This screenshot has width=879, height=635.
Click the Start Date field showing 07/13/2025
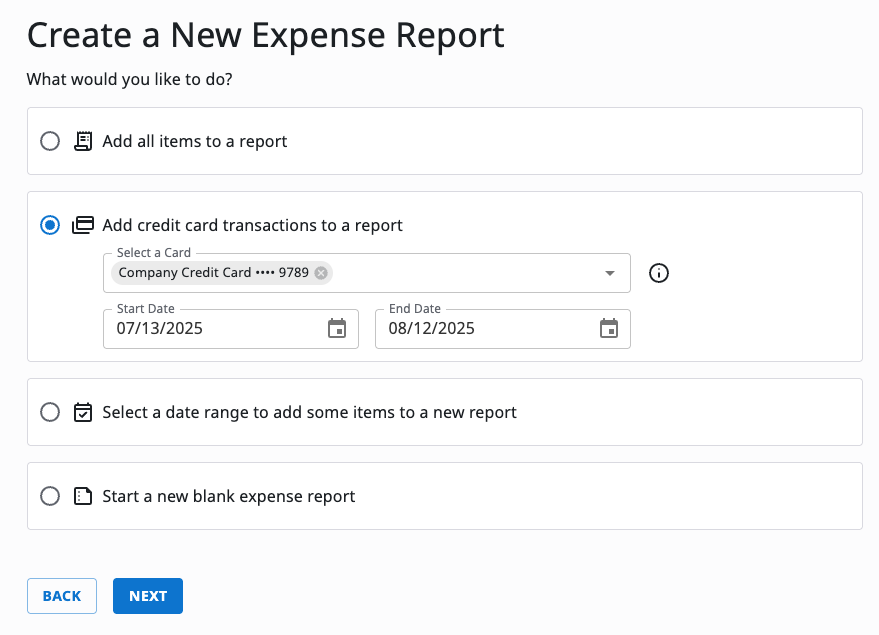click(x=210, y=329)
